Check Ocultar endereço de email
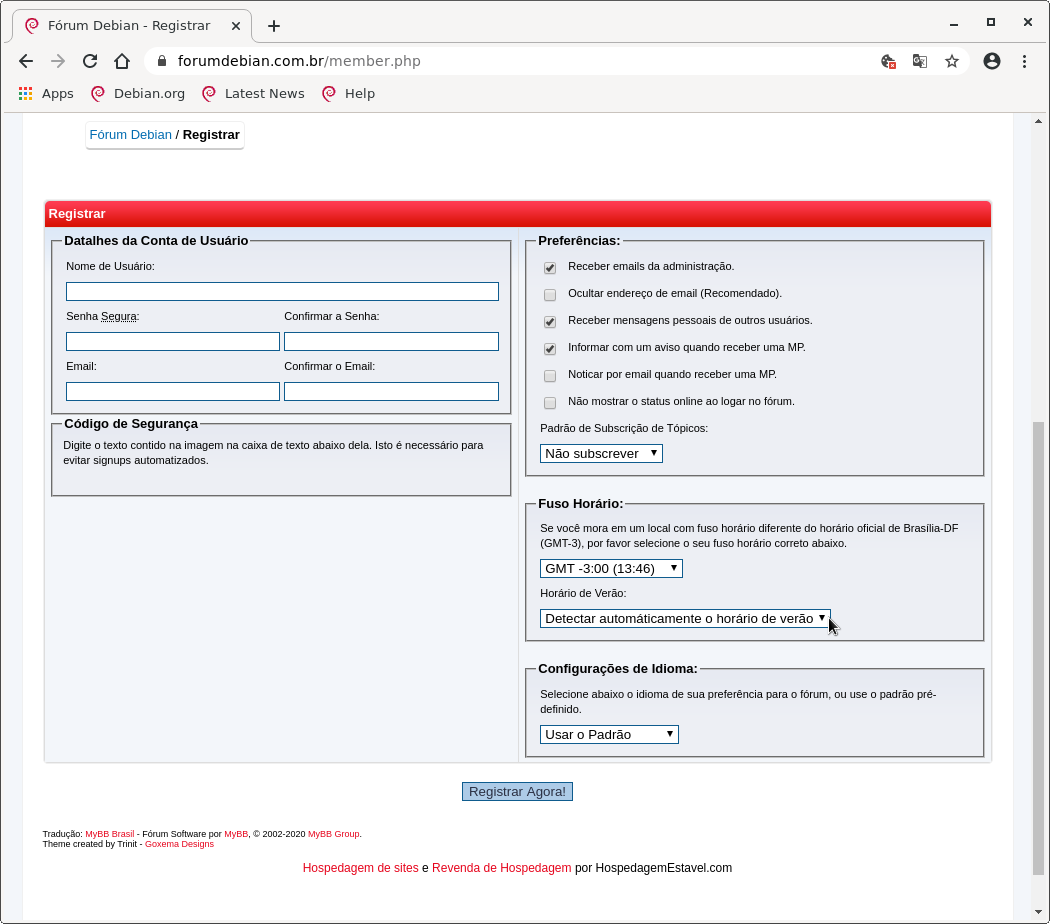1050x924 pixels. (550, 295)
